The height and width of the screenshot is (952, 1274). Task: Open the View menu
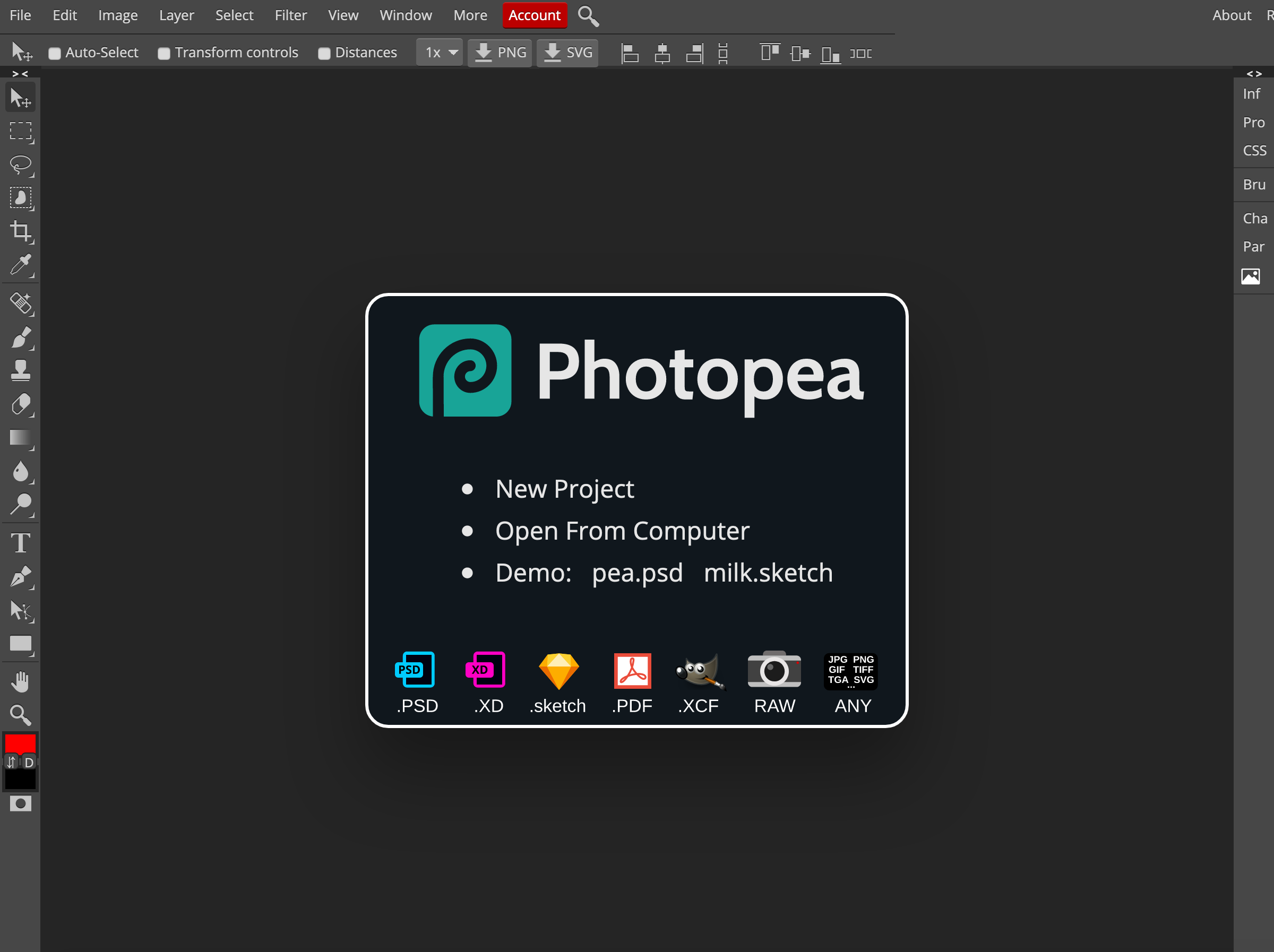tap(343, 15)
